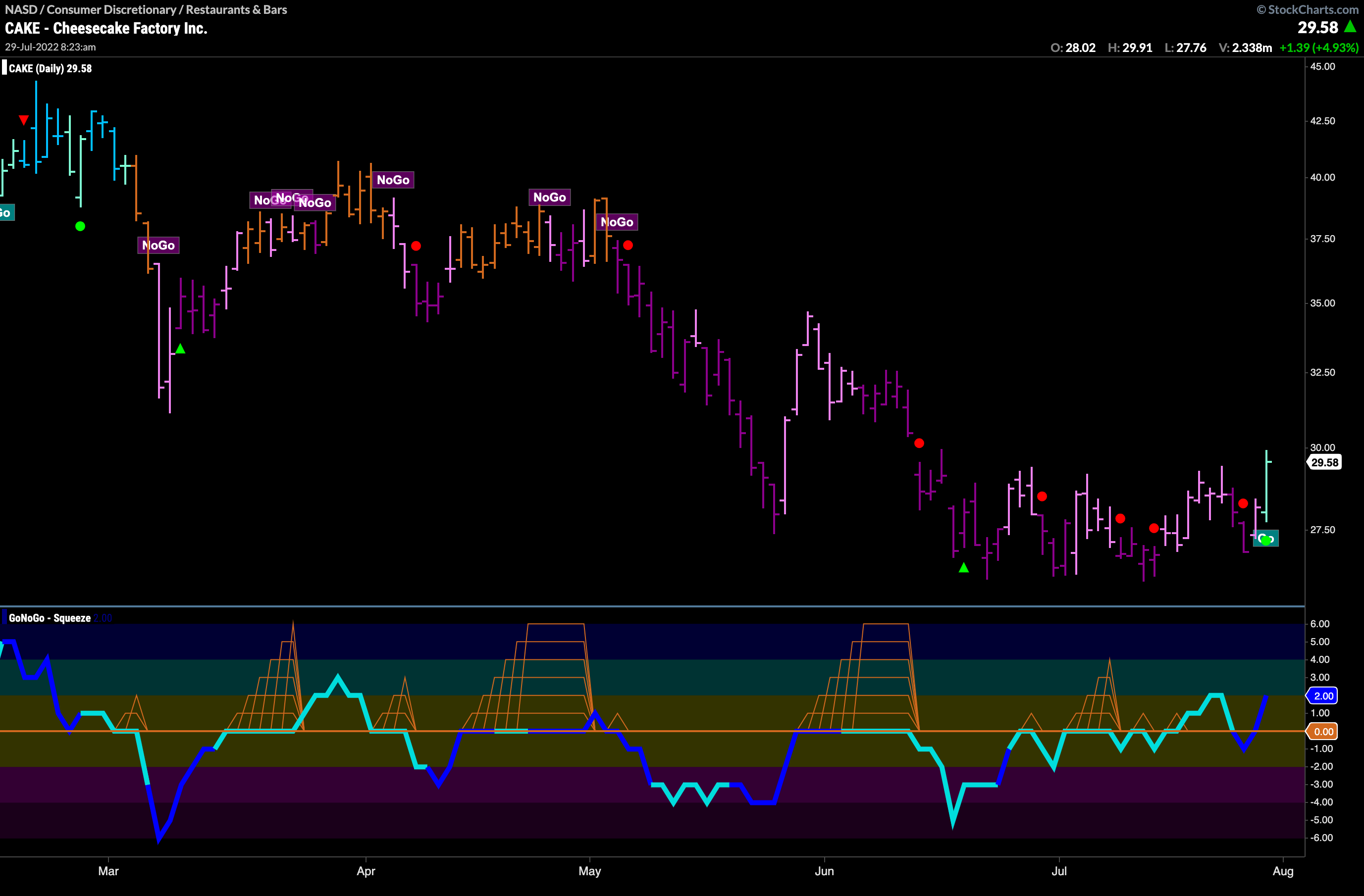
Task: Click the 32.50 price axis label
Action: (x=1323, y=372)
